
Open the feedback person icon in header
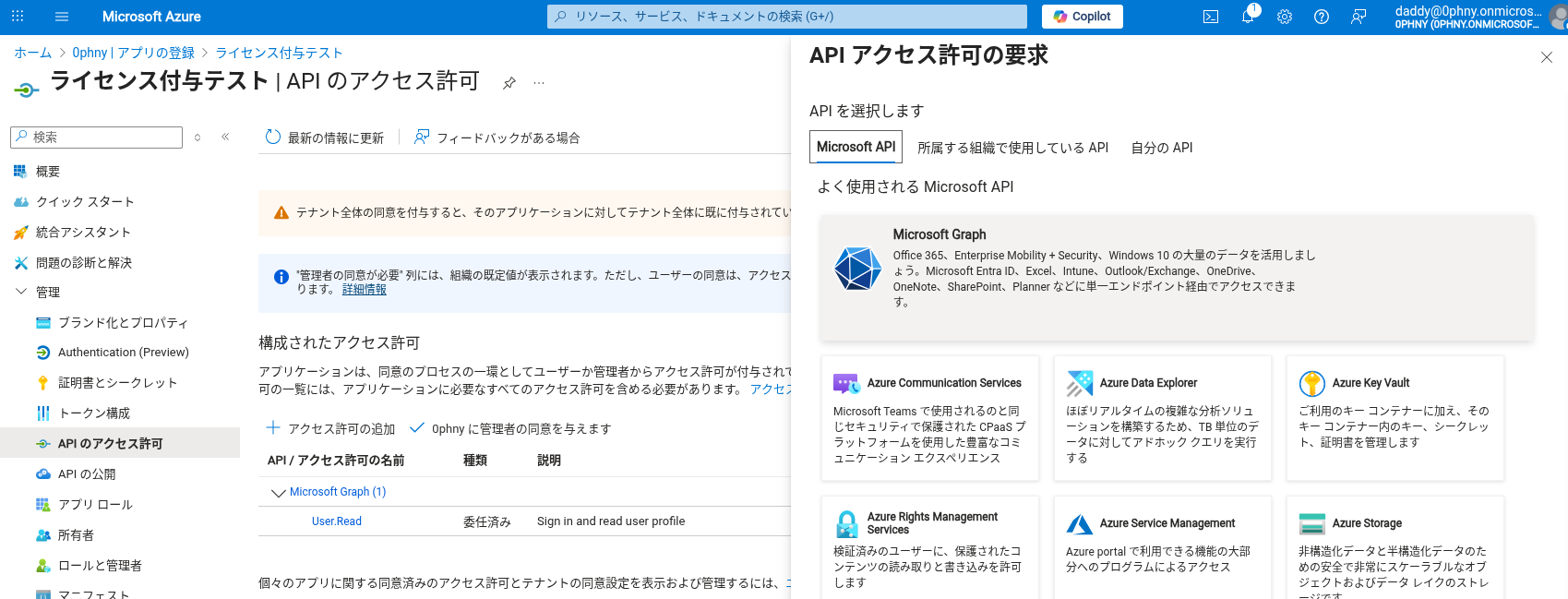click(1359, 17)
